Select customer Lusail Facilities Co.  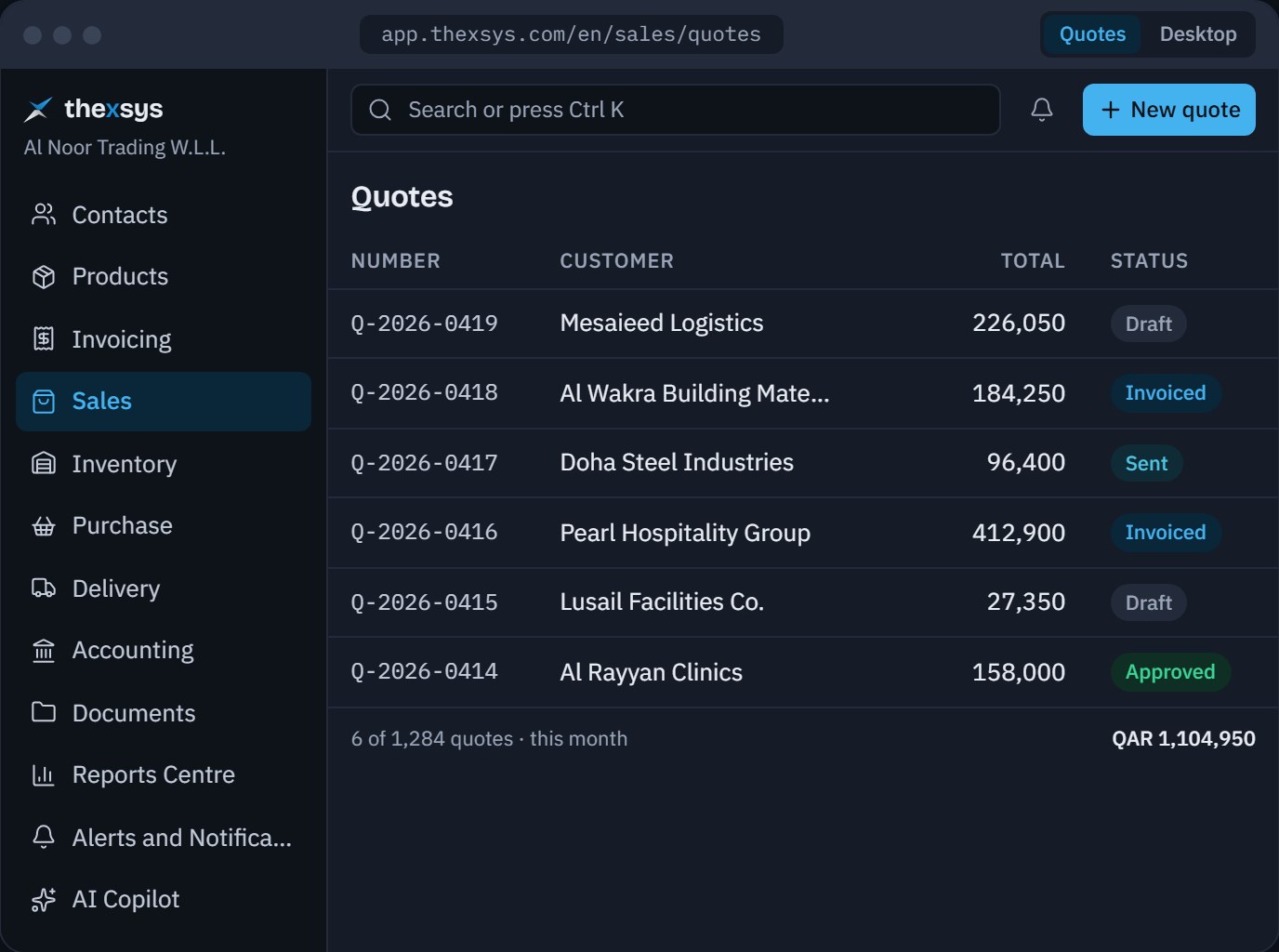(662, 602)
